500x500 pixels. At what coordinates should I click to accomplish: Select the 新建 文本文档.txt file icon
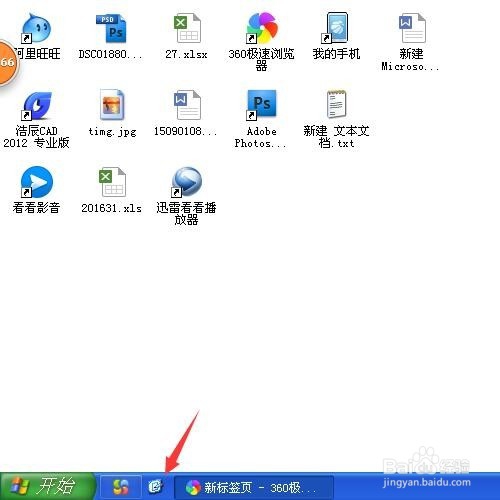(x=336, y=104)
